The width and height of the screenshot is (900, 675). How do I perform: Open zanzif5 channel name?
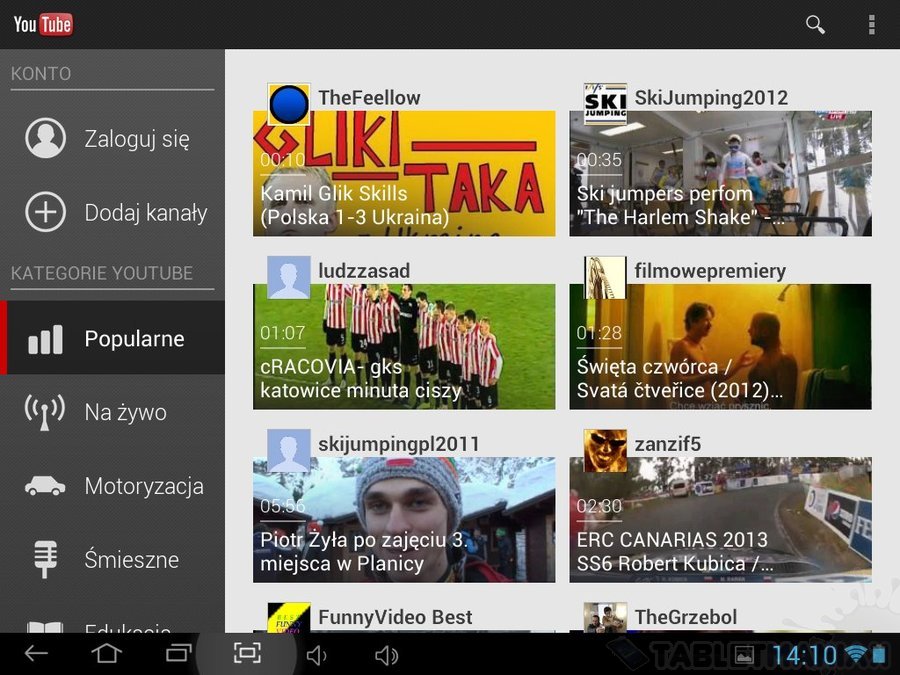point(668,444)
